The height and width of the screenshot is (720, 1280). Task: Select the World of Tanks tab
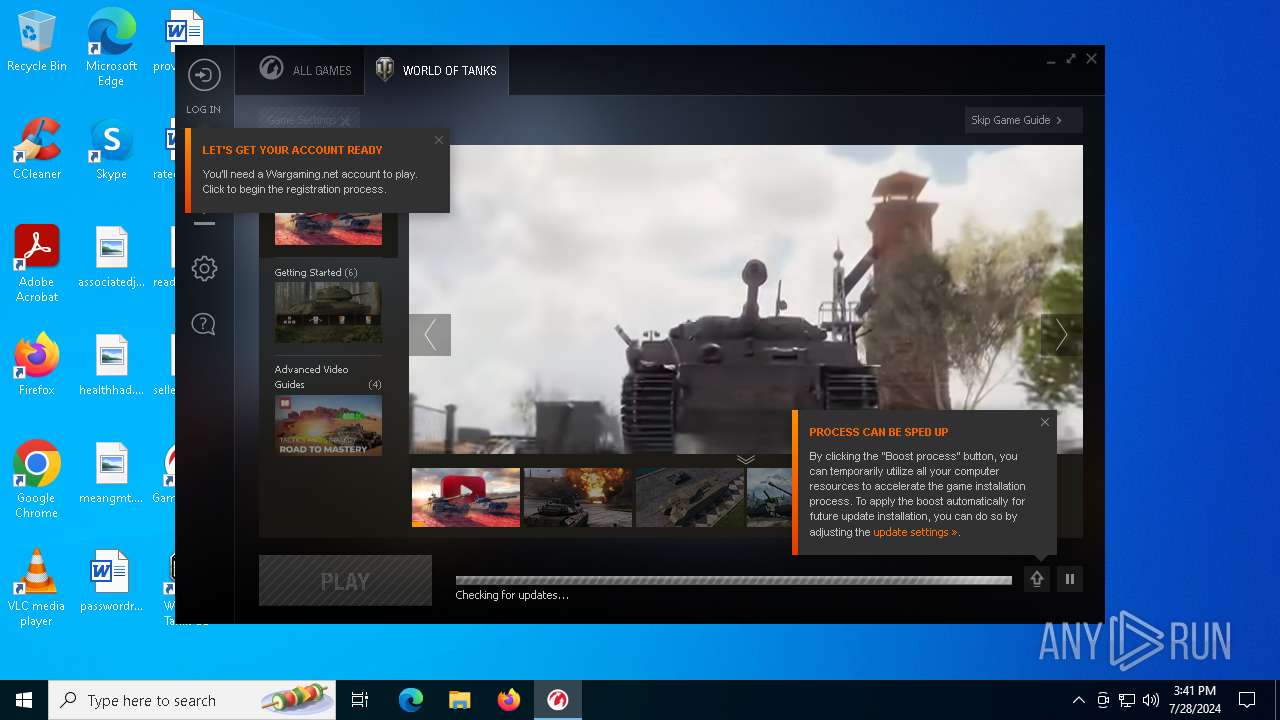[436, 70]
